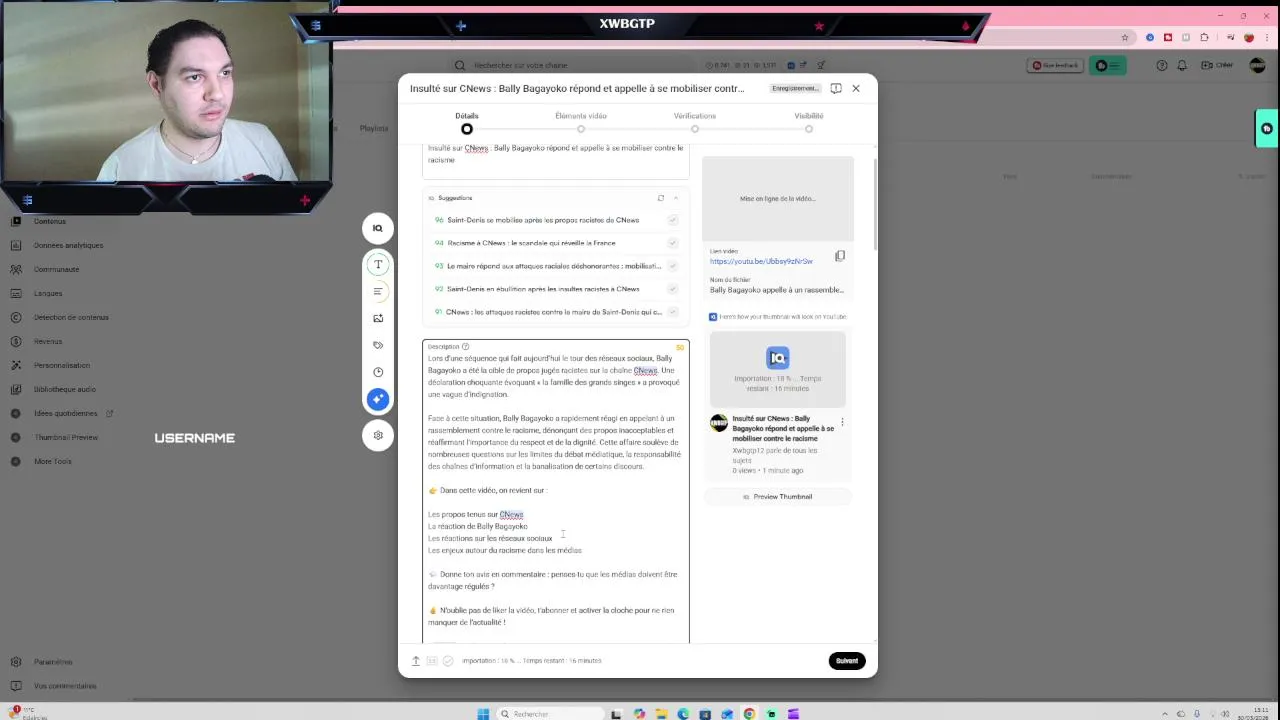Viewport: 1280px width, 720px height.
Task: Open the Description help question mark
Action: [465, 347]
